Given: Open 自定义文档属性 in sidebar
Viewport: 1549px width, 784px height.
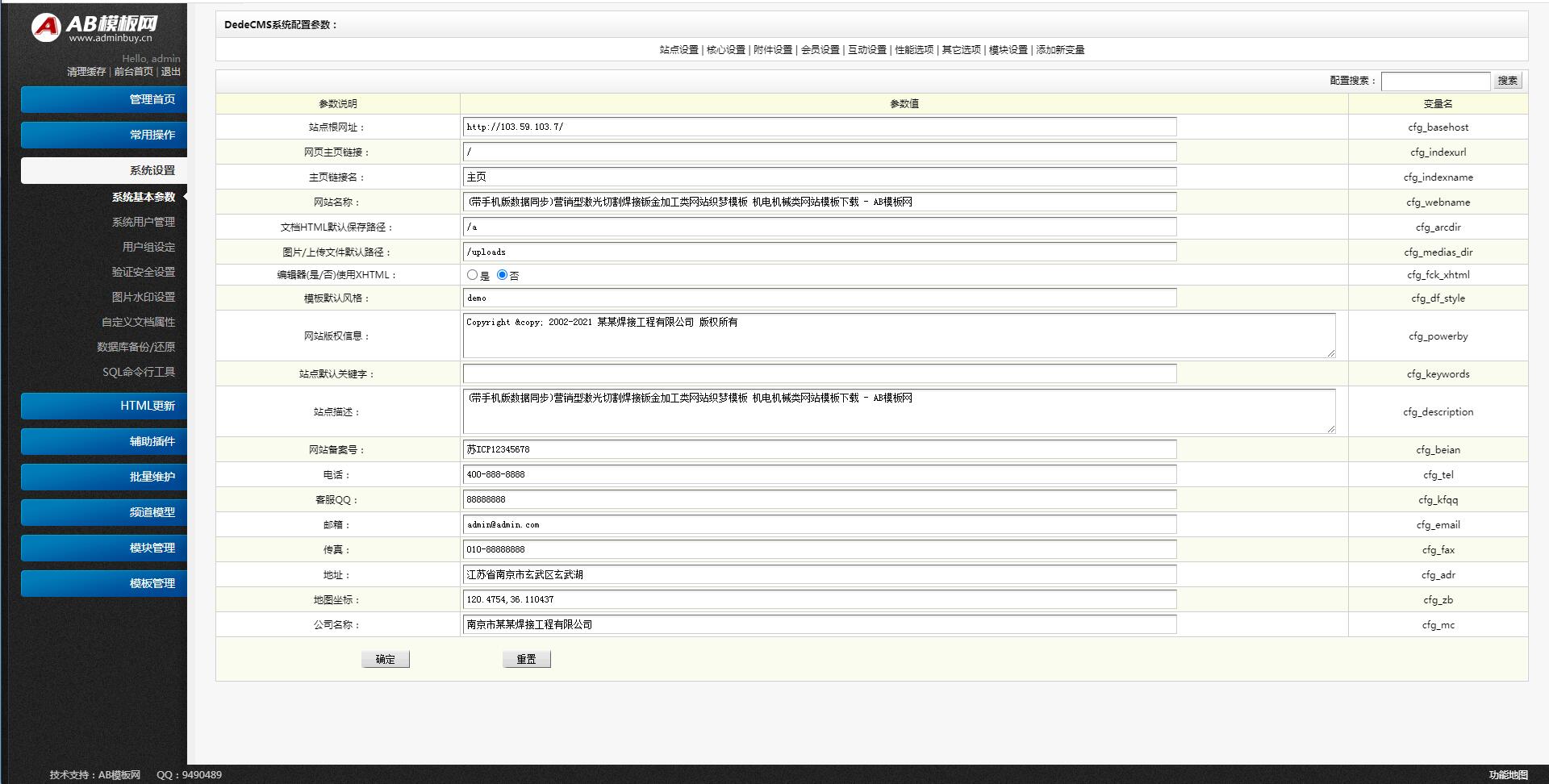Looking at the screenshot, I should click(x=138, y=322).
